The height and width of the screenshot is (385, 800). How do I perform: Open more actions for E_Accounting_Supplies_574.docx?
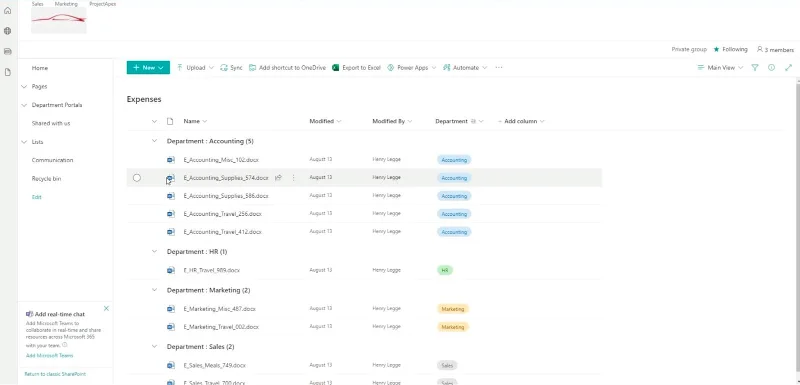pos(293,177)
